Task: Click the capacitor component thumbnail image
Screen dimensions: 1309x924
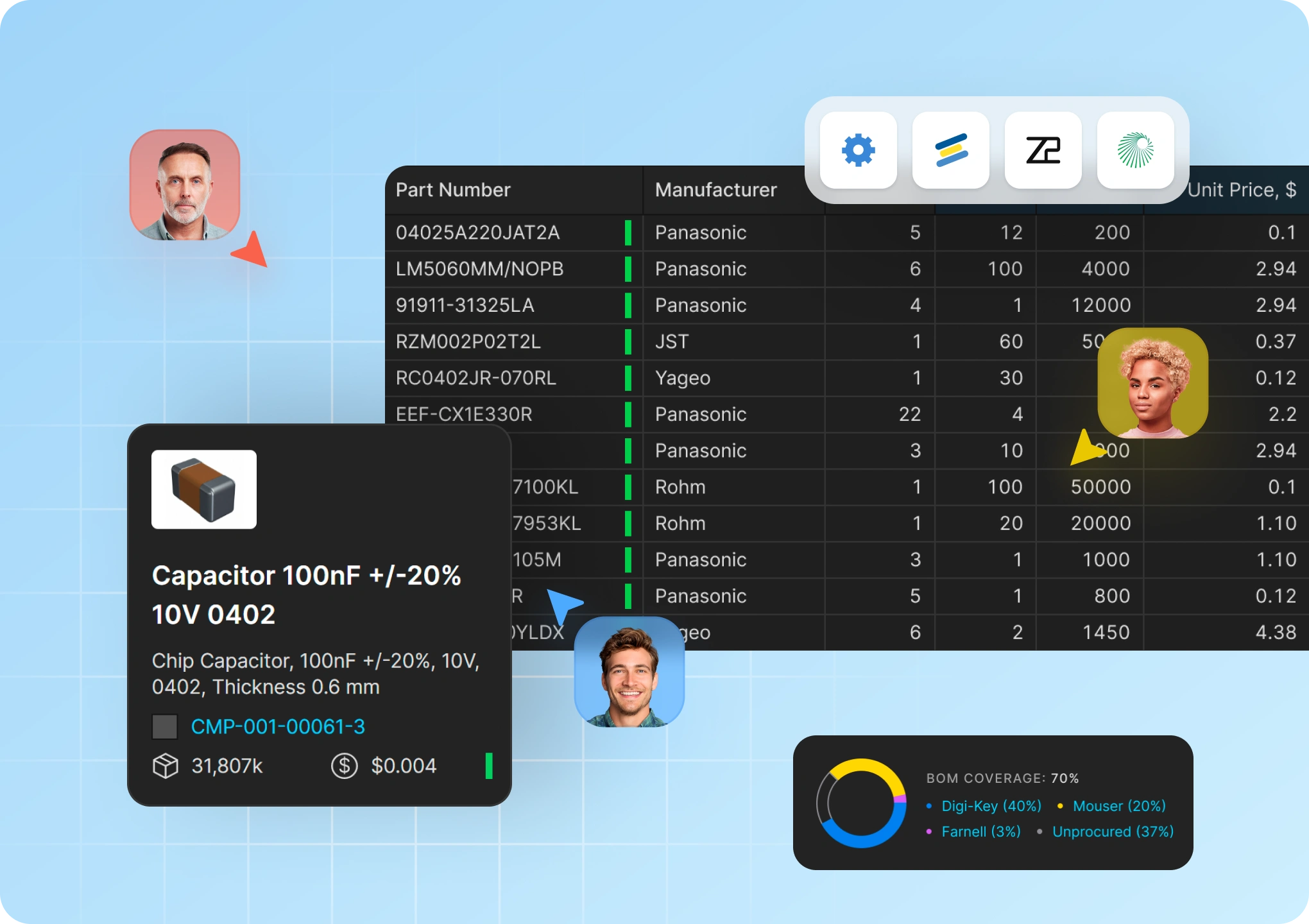Action: (x=204, y=490)
